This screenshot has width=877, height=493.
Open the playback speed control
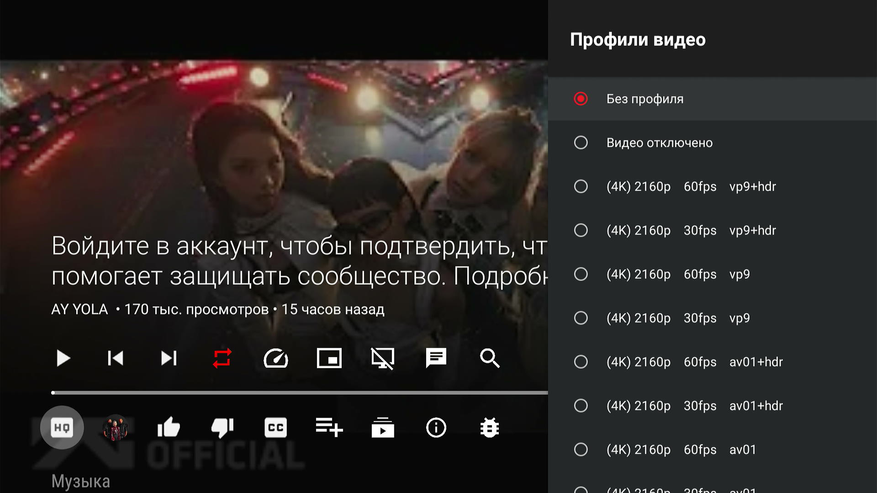pyautogui.click(x=276, y=358)
